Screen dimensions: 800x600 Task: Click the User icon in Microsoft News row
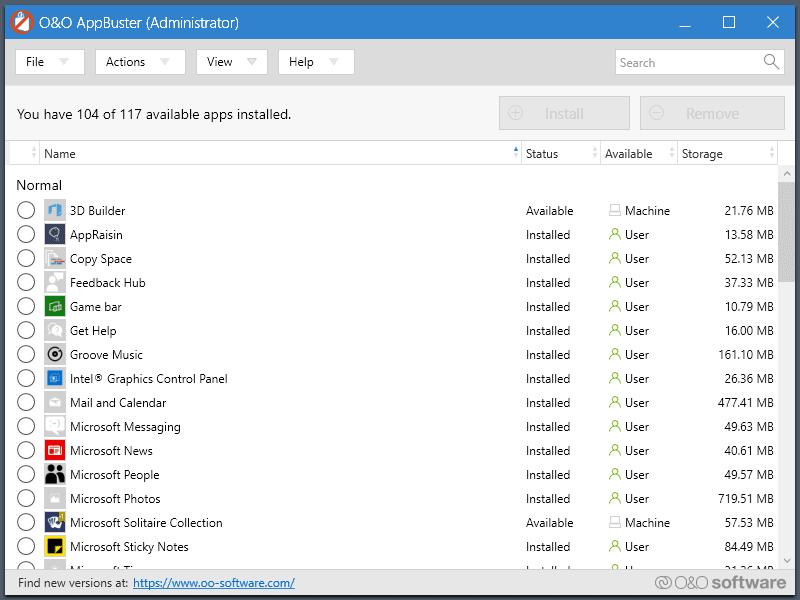pyautogui.click(x=615, y=450)
